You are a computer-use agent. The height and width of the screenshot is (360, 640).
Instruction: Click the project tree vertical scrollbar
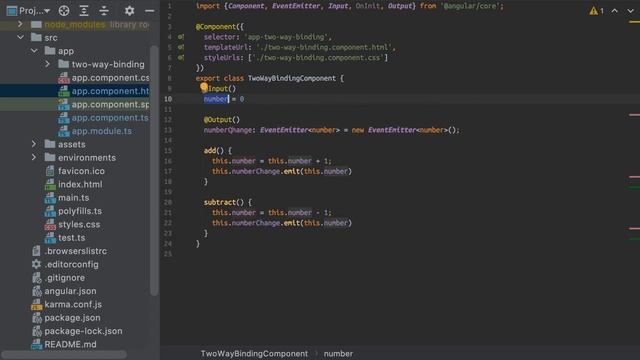[x=154, y=170]
